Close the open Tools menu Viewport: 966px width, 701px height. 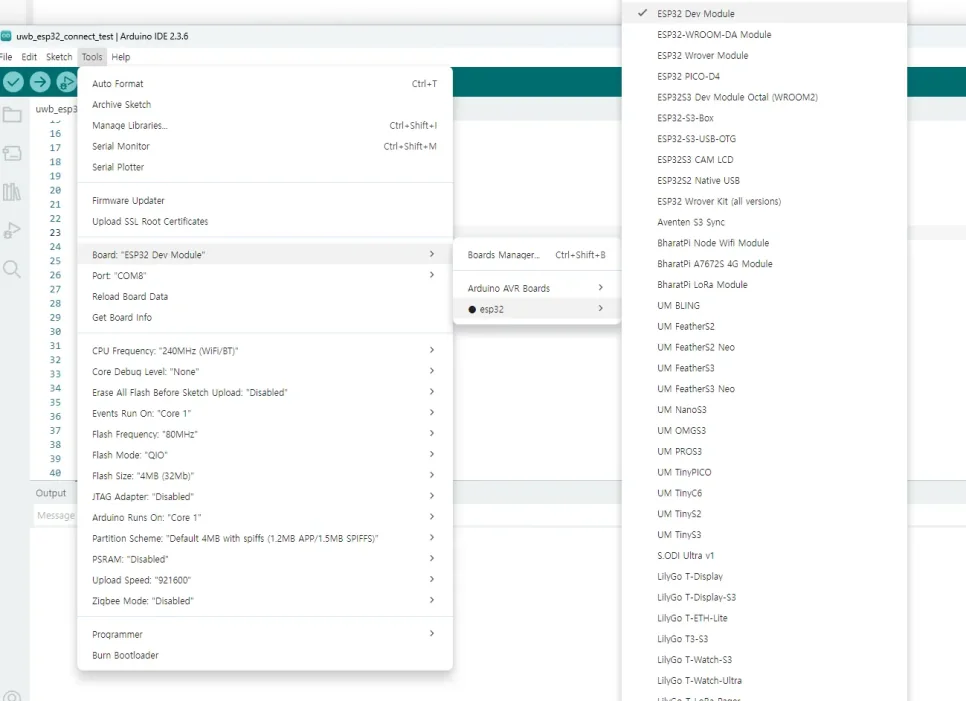[92, 57]
